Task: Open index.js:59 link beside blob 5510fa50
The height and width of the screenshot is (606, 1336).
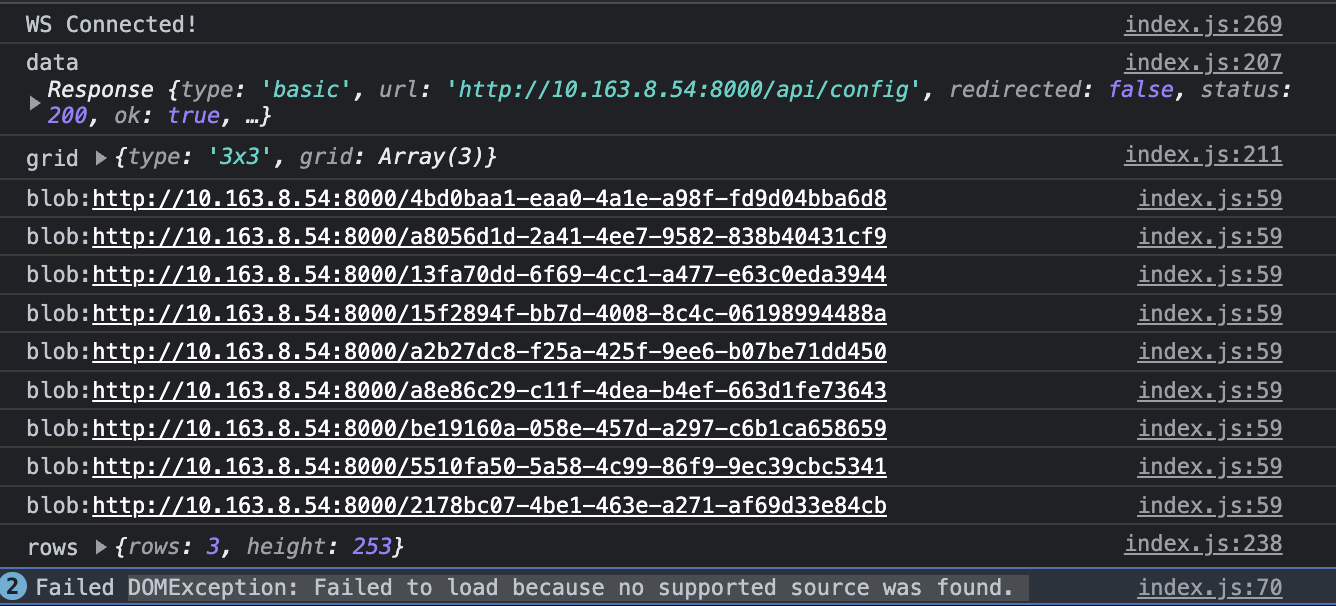Action: pyautogui.click(x=1210, y=467)
